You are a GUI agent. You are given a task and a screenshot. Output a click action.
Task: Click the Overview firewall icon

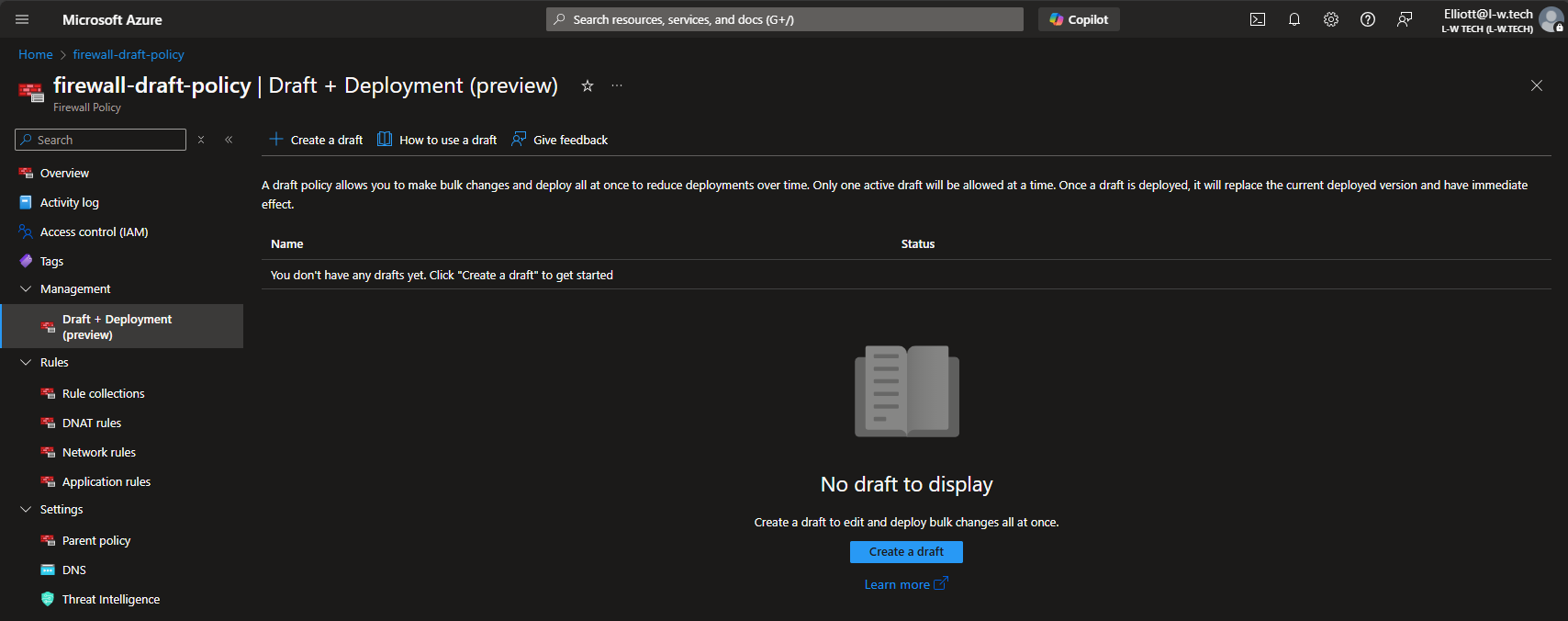pos(26,173)
